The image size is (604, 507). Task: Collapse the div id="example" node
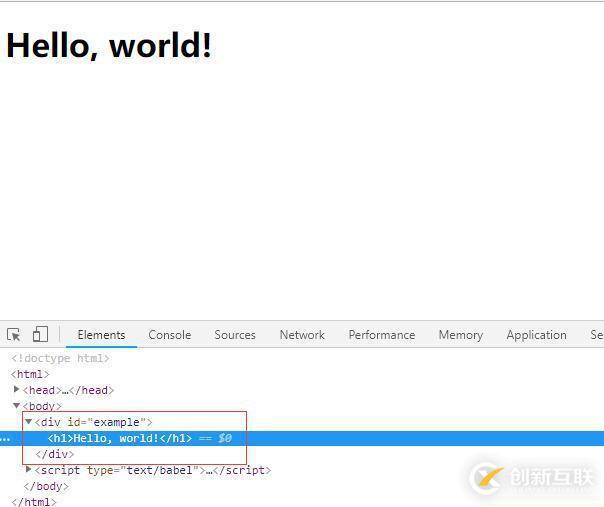click(29, 422)
